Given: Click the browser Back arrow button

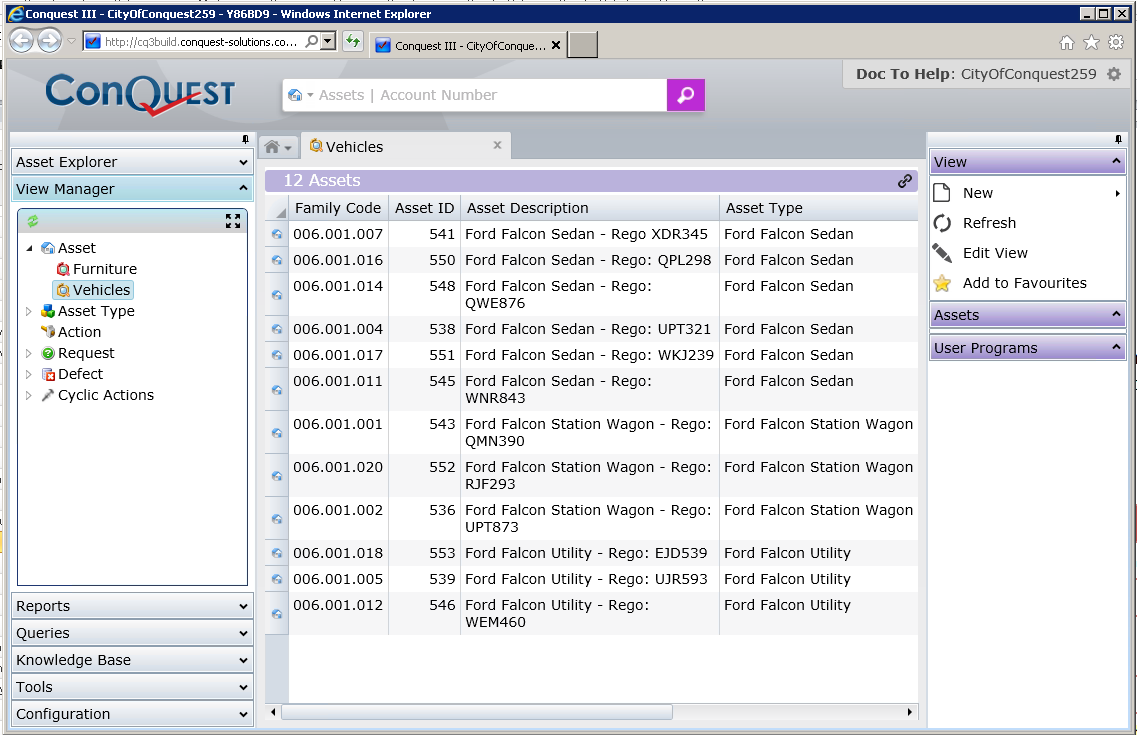Looking at the screenshot, I should 22,41.
